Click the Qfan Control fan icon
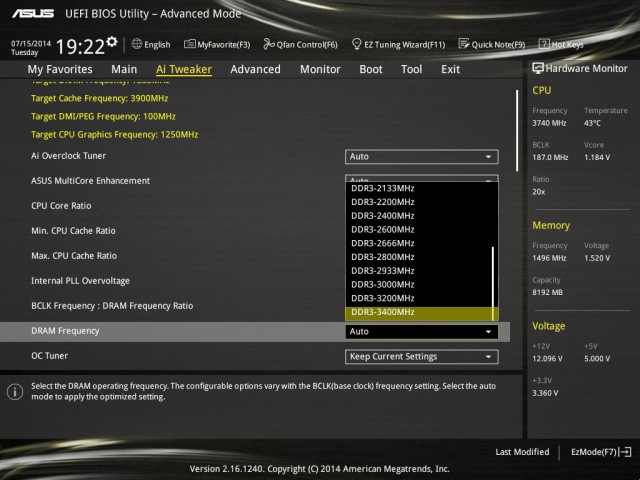 coord(269,44)
